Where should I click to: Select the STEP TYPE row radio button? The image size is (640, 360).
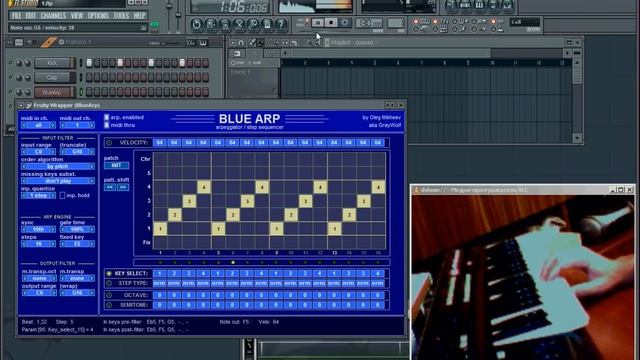click(109, 283)
